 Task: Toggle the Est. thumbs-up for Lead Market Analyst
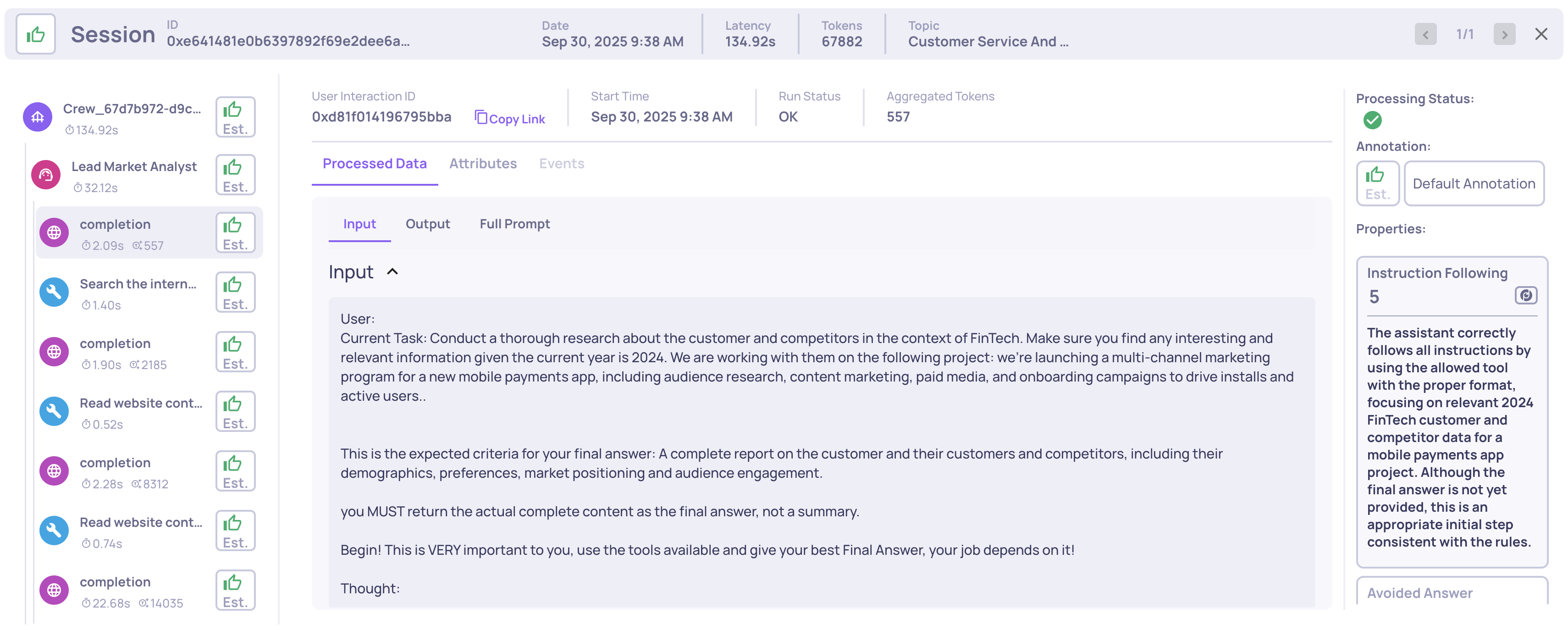235,175
